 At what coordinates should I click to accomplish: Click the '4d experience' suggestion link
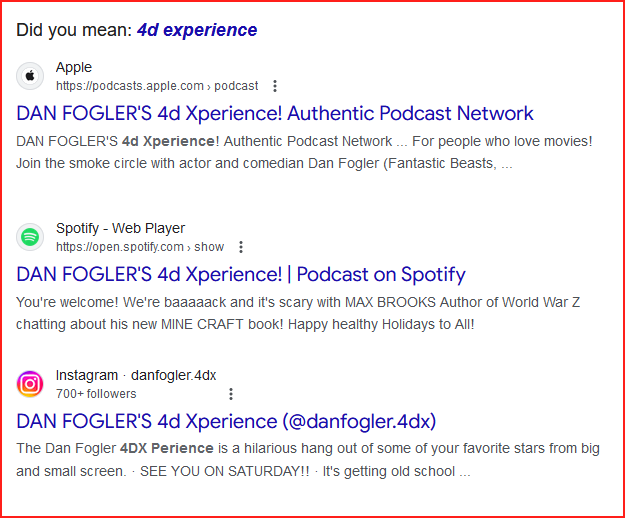(197, 30)
